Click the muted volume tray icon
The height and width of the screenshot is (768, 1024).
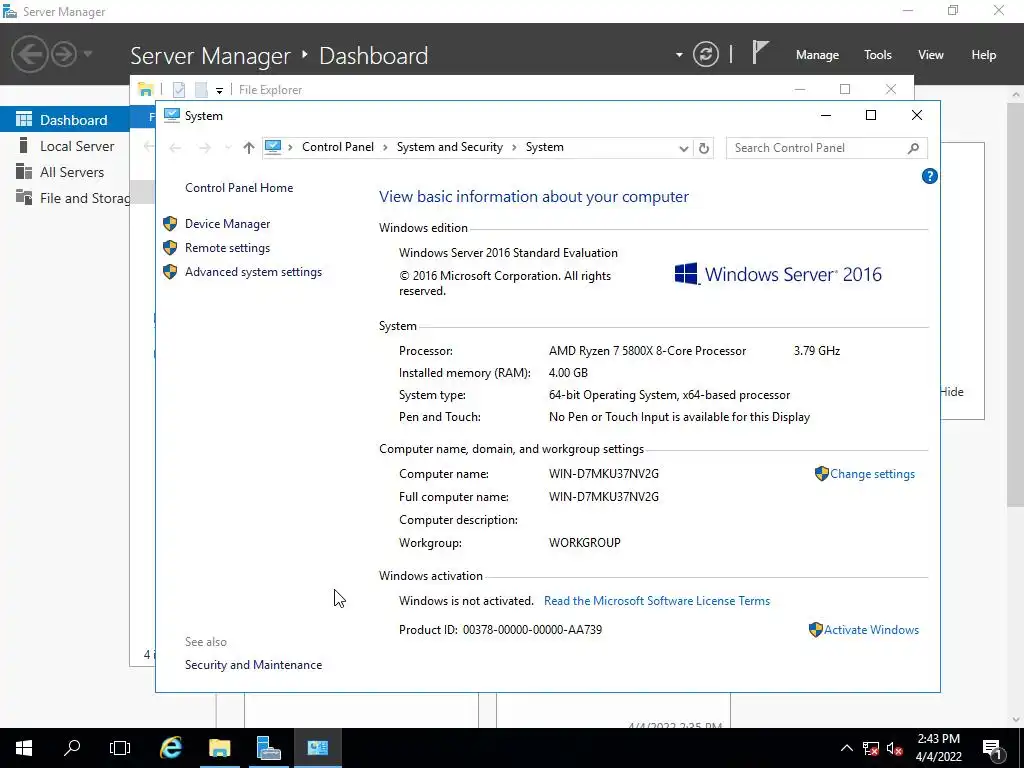point(895,748)
